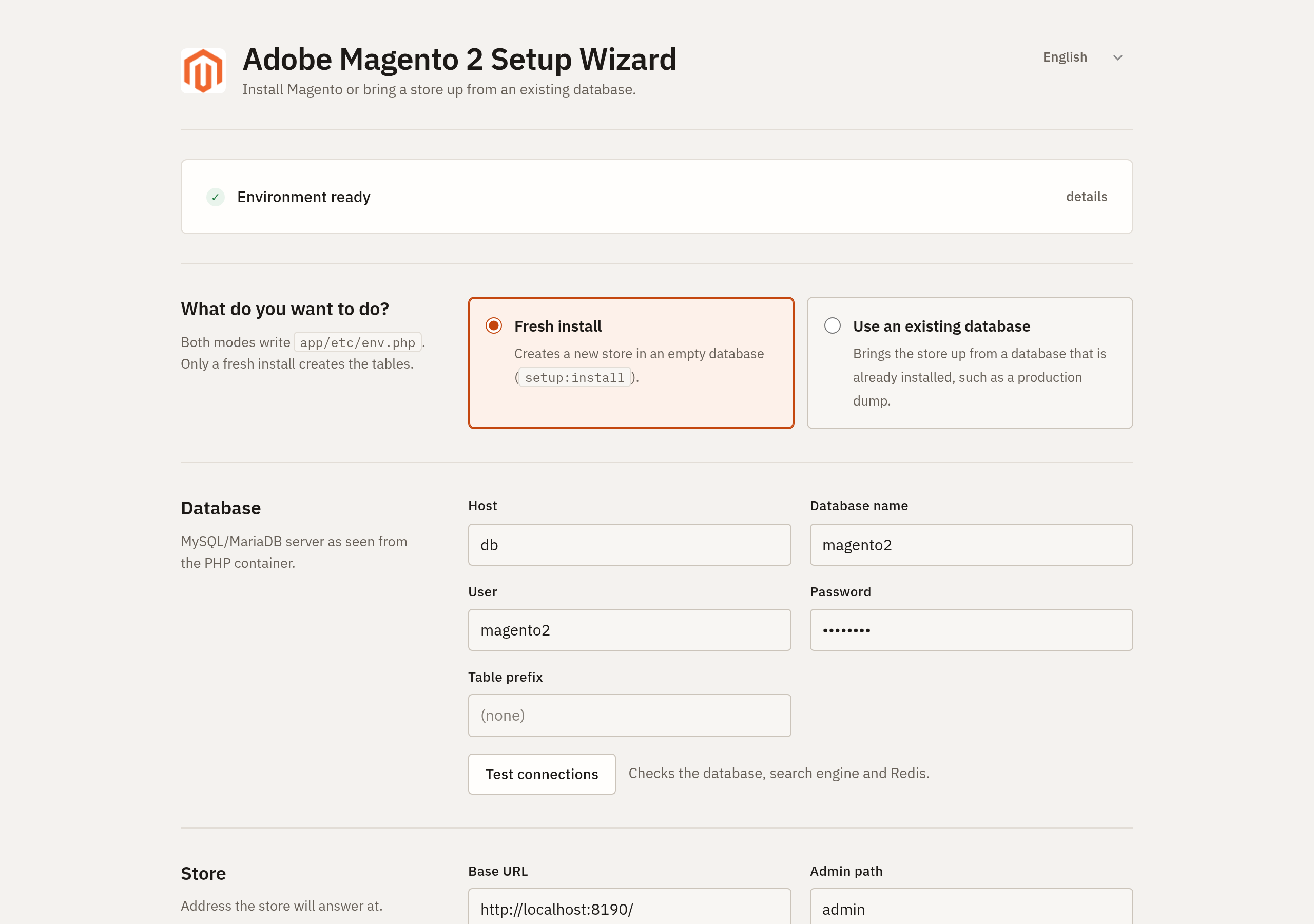This screenshot has width=1314, height=924.
Task: Click 'Checks the database, search engine and Redis.' text
Action: pyautogui.click(x=779, y=774)
